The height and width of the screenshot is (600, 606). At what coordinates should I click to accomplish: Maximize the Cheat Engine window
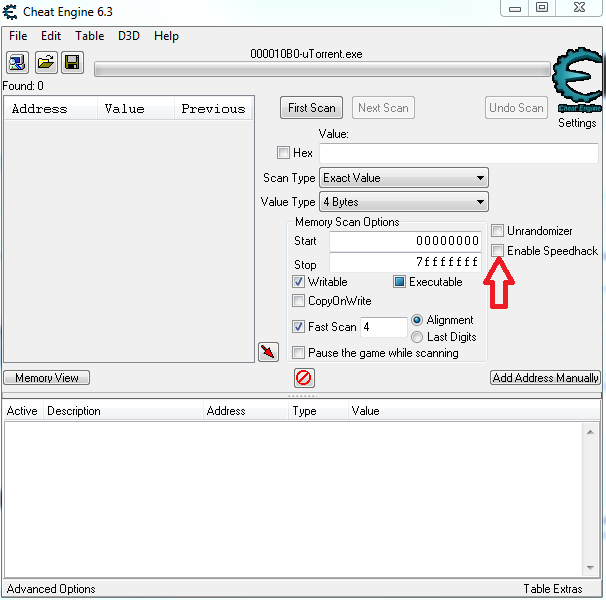coord(542,7)
